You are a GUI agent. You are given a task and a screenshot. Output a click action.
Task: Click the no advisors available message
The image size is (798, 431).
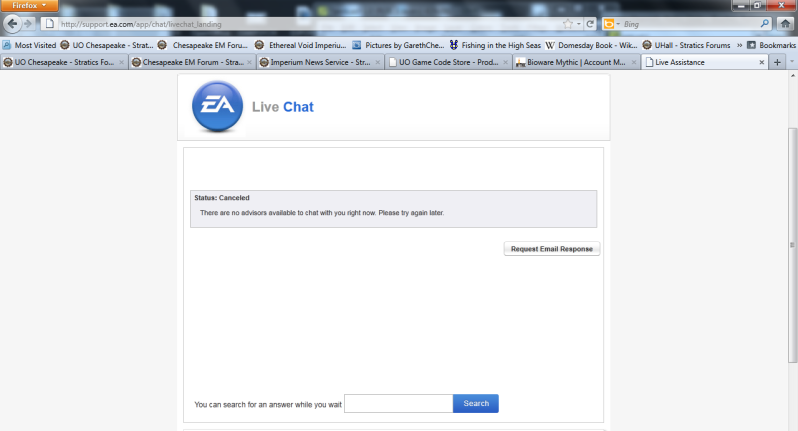(322, 213)
